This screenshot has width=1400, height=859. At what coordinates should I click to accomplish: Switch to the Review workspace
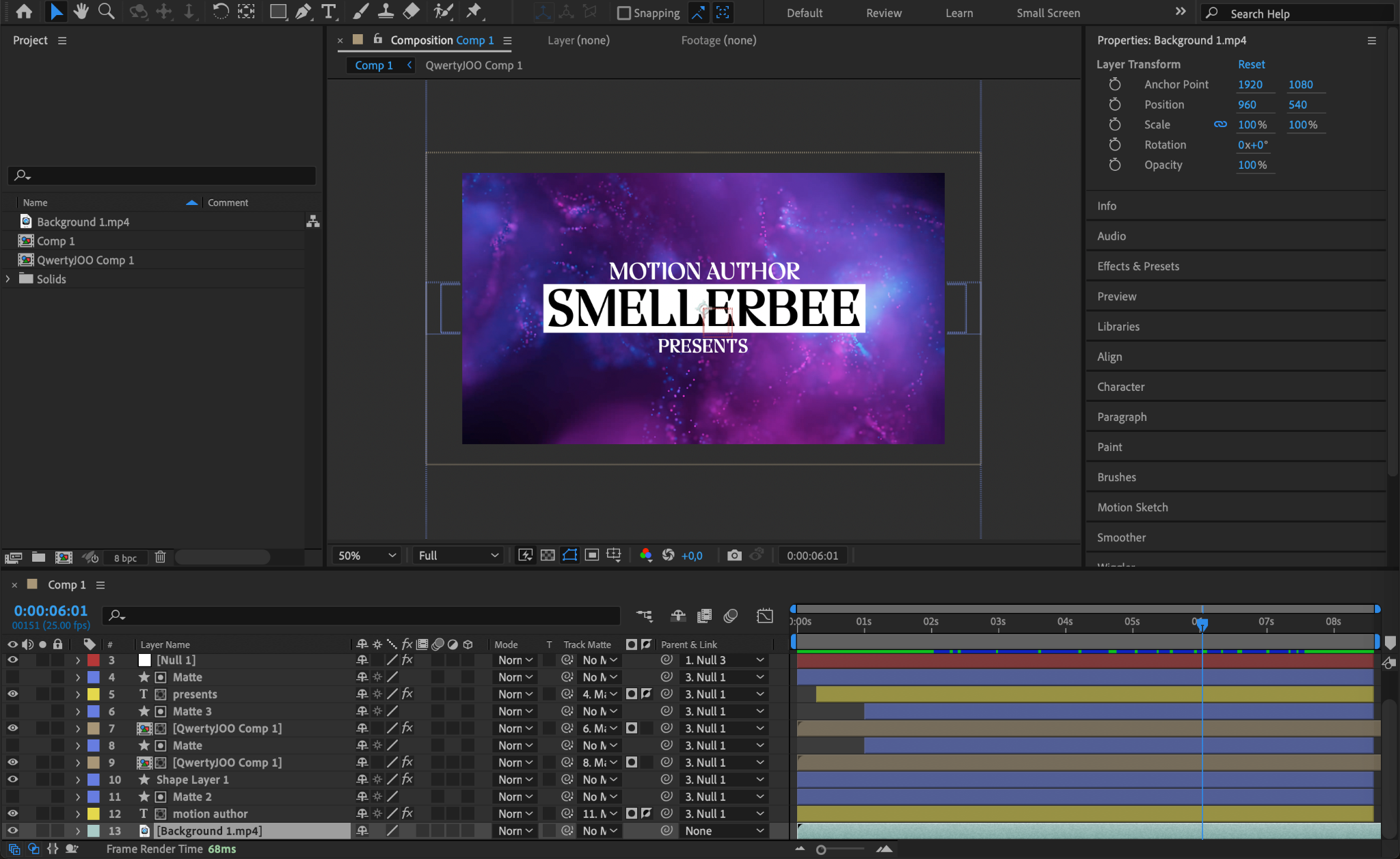click(x=883, y=13)
